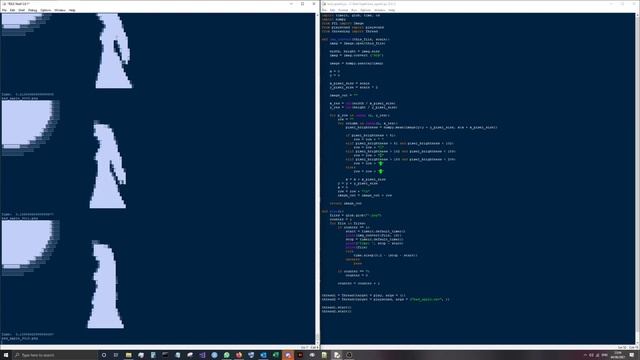
Task: Open File menu in IDLE Shell window
Action: 4,10
